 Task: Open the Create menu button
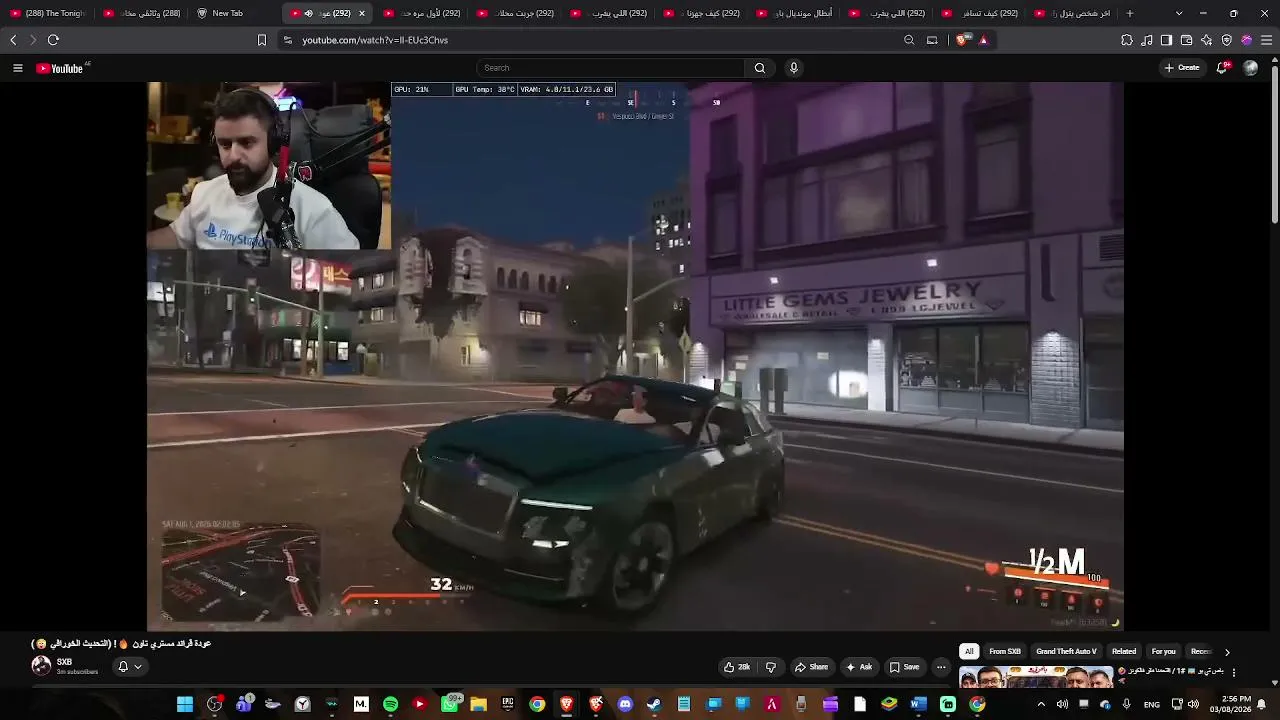click(x=1182, y=68)
